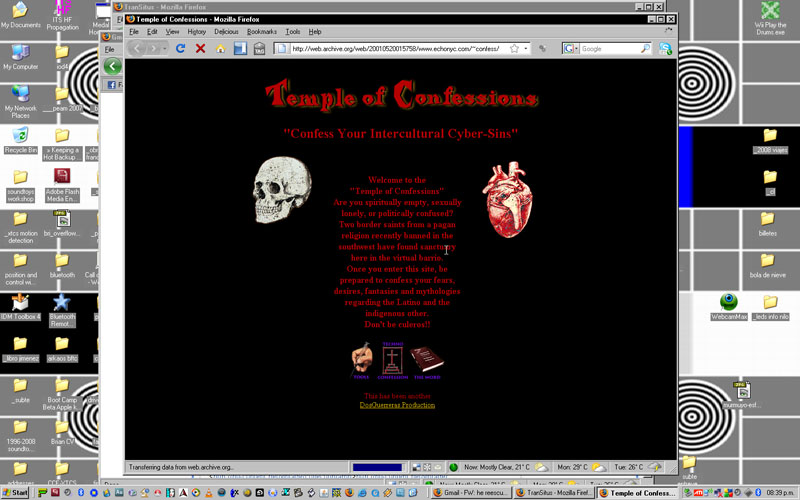Open the Delicious menu

tap(226, 32)
